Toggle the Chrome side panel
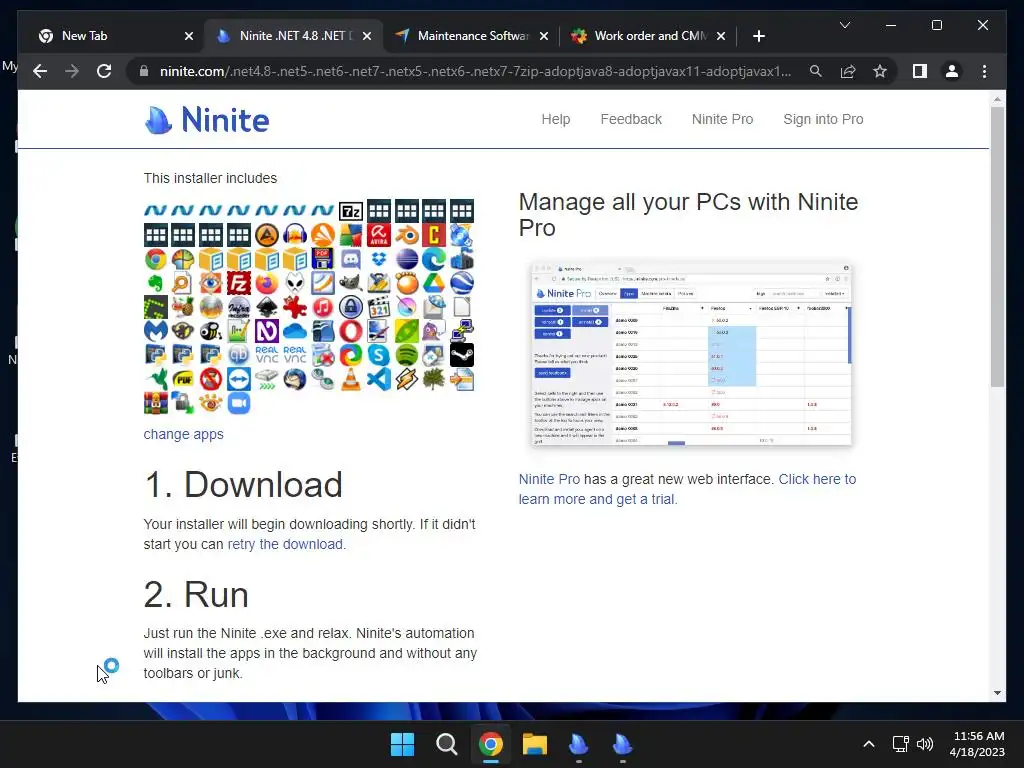The width and height of the screenshot is (1024, 768). point(920,71)
